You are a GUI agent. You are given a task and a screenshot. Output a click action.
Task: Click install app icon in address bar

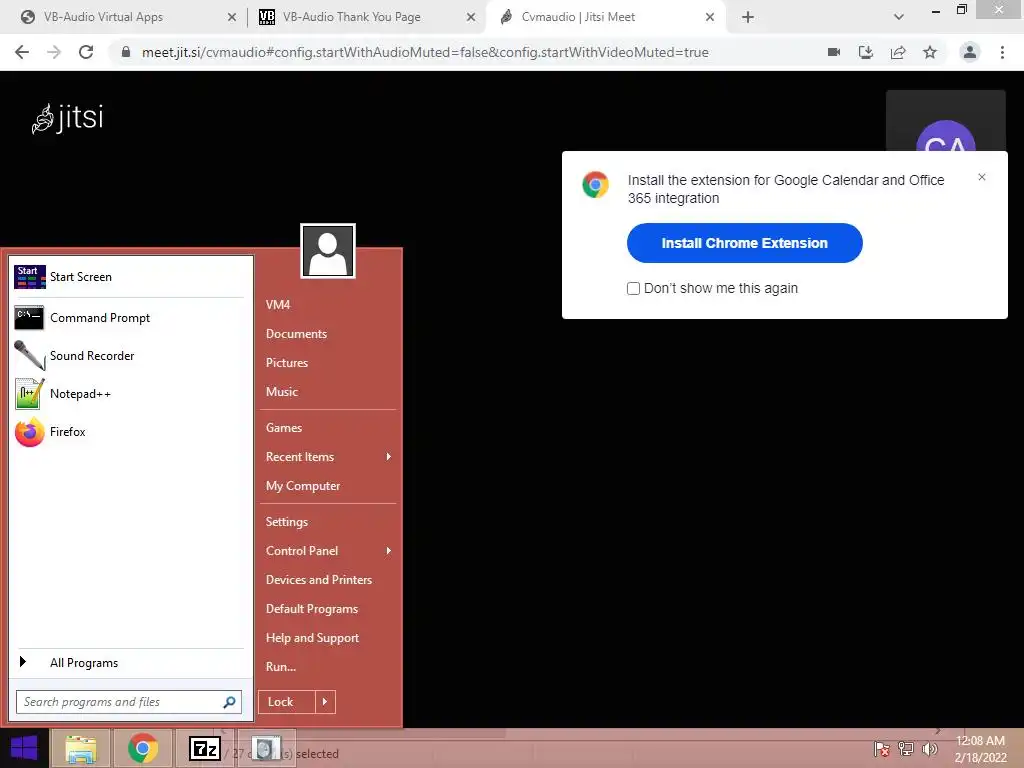(866, 52)
